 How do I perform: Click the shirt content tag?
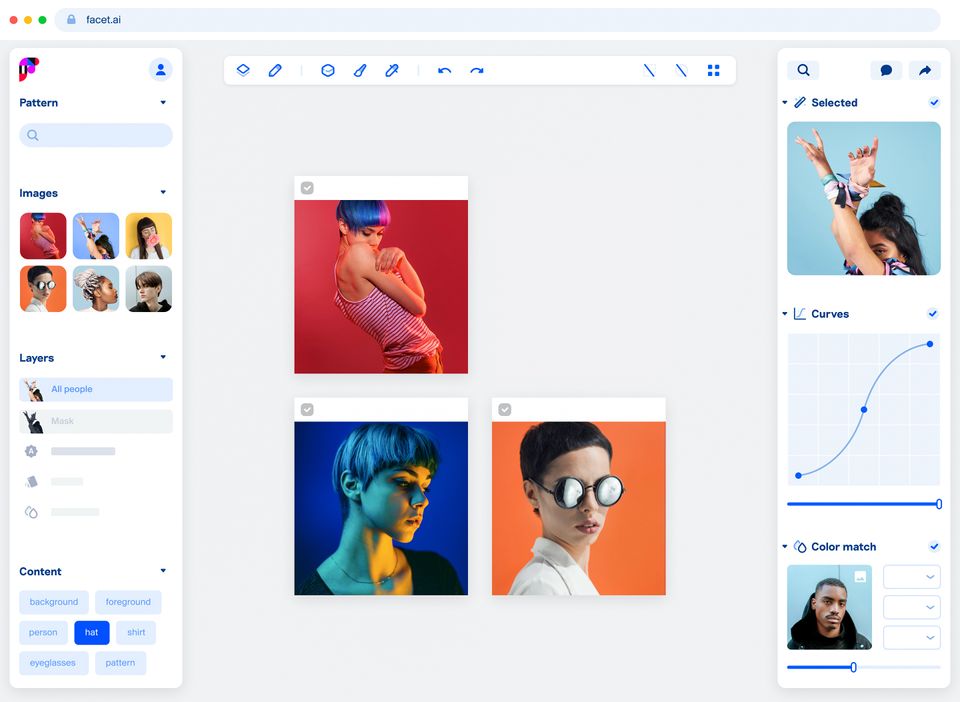coord(136,632)
